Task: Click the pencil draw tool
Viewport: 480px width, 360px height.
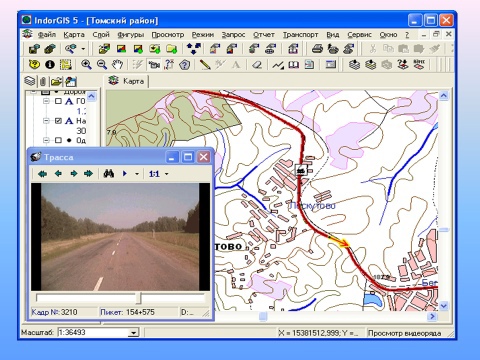Action: [x=205, y=64]
